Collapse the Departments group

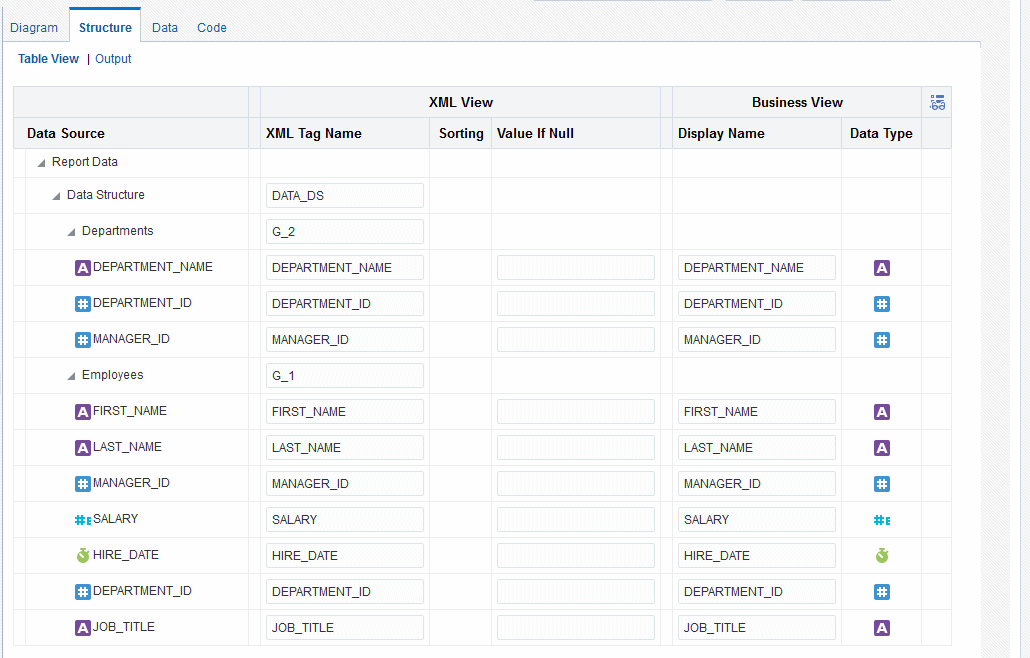point(69,231)
